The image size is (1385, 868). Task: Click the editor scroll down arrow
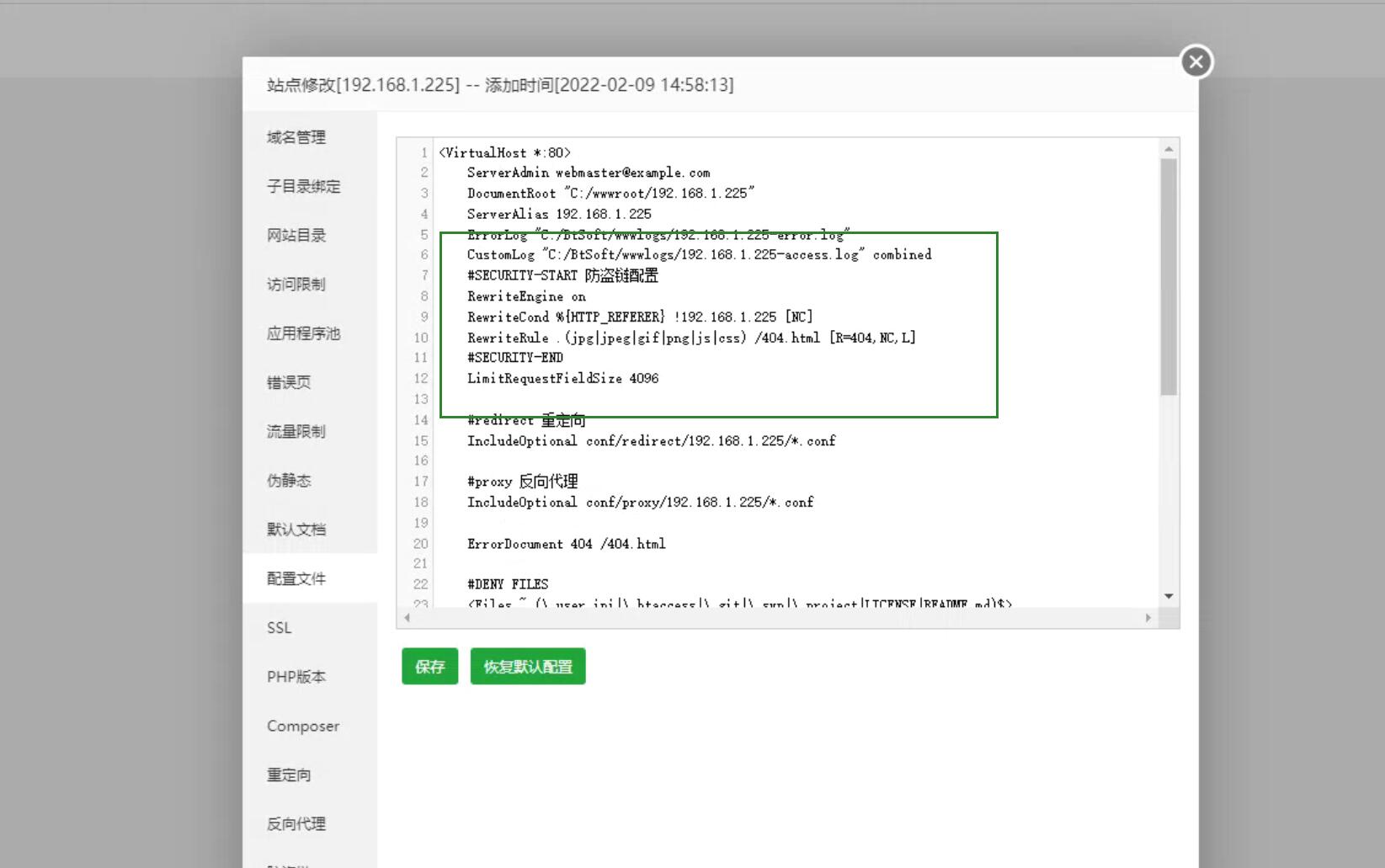1169,596
